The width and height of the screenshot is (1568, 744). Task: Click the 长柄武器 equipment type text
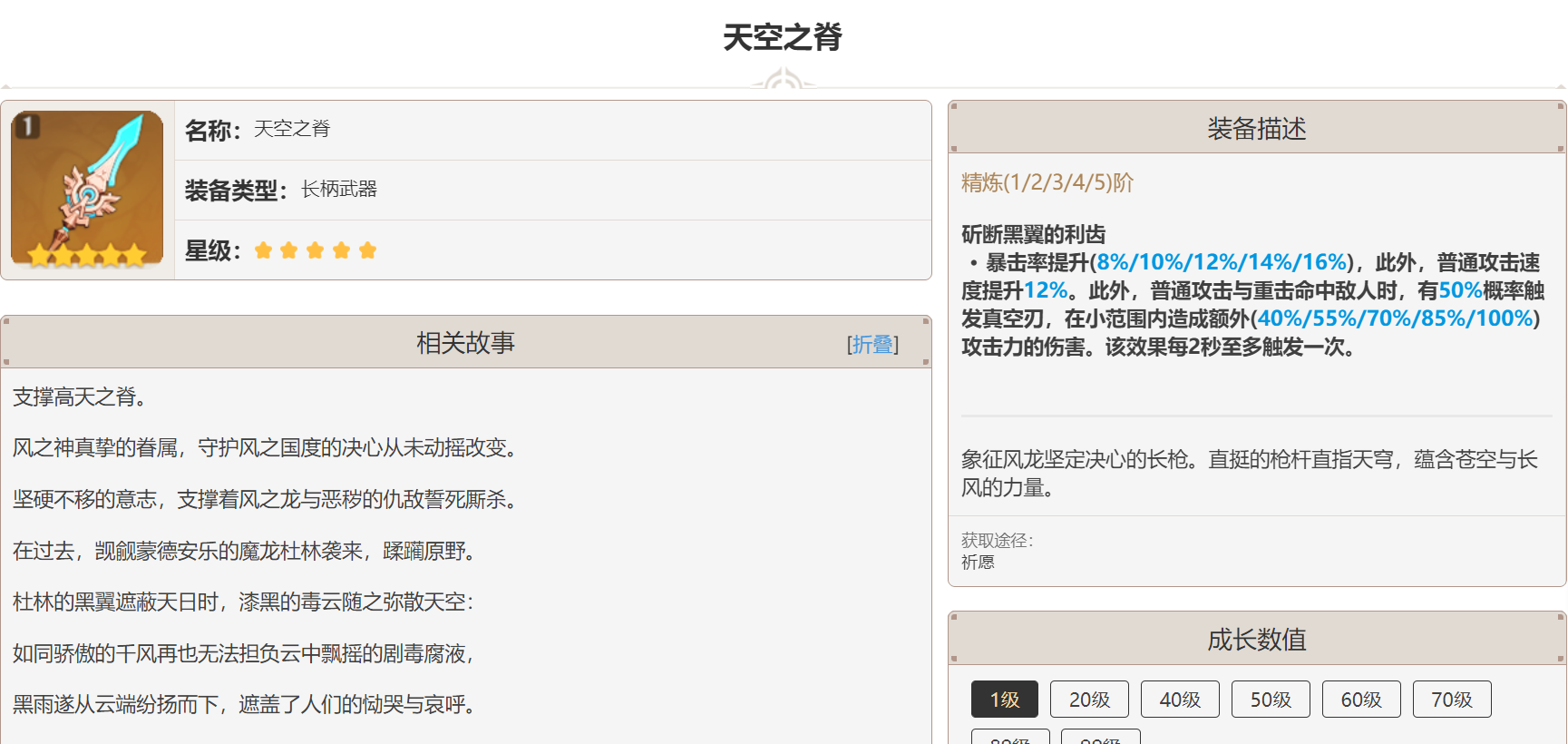pos(339,189)
